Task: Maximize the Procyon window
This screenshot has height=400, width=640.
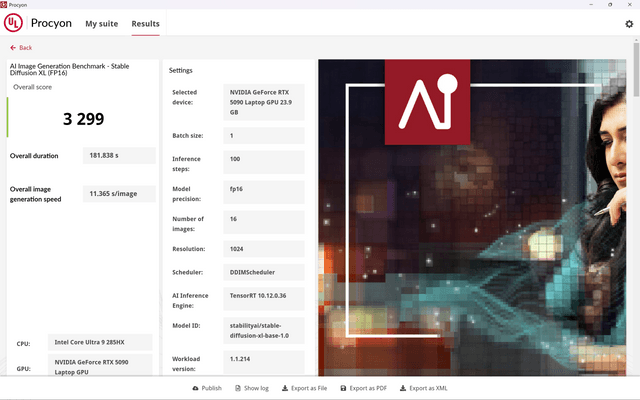Action: click(610, 4)
